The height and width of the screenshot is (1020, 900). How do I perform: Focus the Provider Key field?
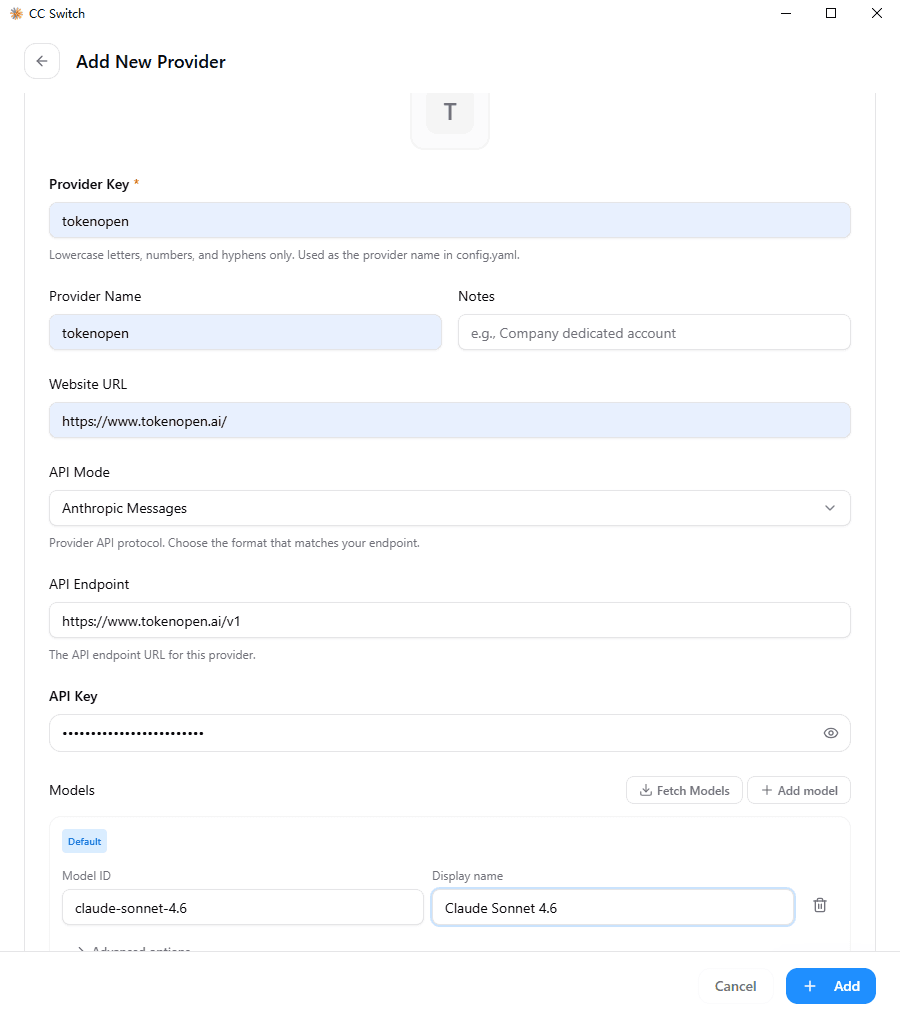[x=450, y=221]
